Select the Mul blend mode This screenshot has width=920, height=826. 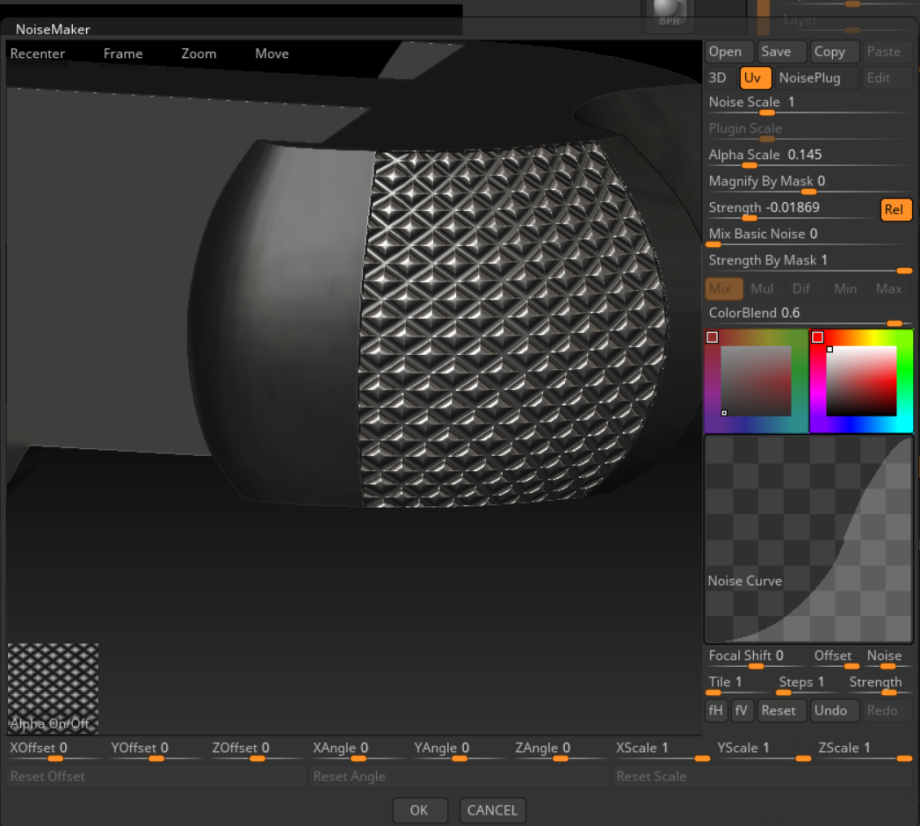pyautogui.click(x=762, y=289)
